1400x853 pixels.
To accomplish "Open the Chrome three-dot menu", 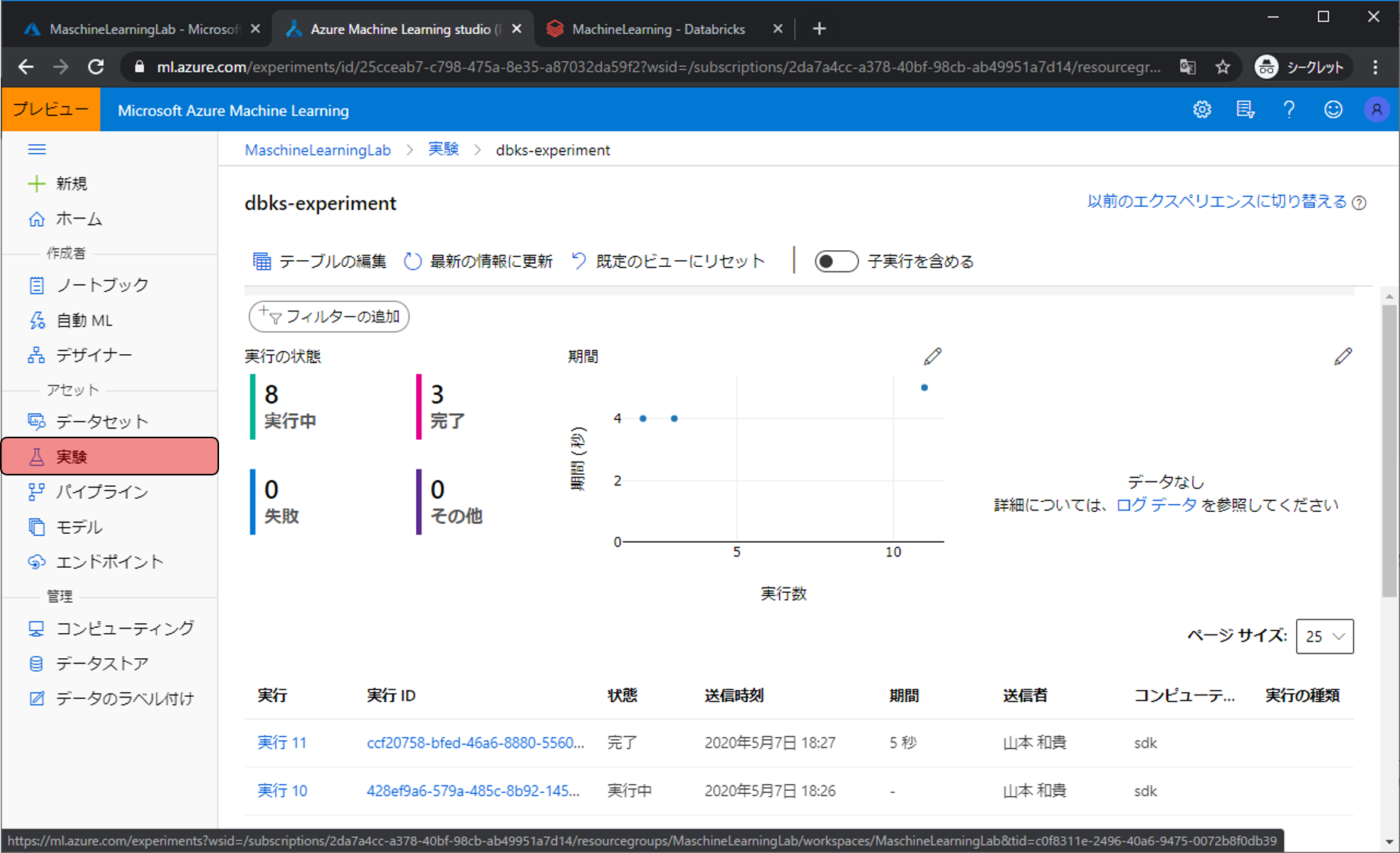I will click(1375, 67).
